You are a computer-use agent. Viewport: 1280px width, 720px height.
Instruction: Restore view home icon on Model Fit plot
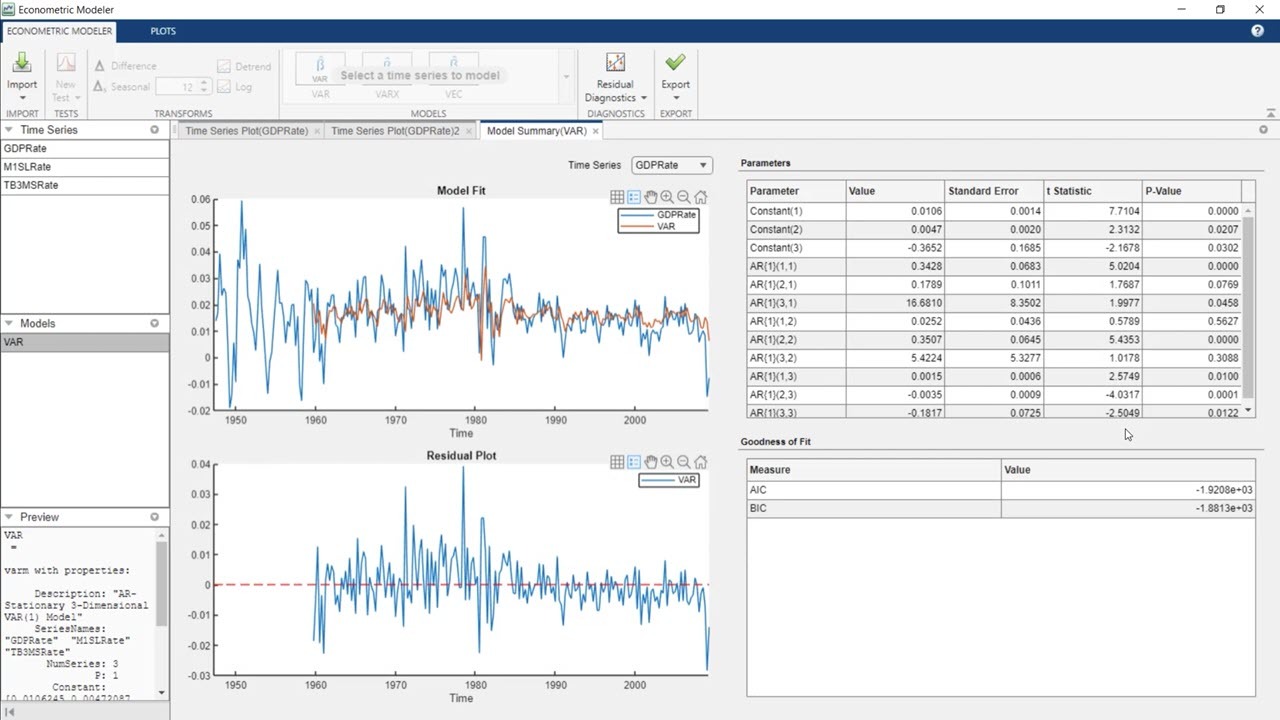tap(701, 198)
